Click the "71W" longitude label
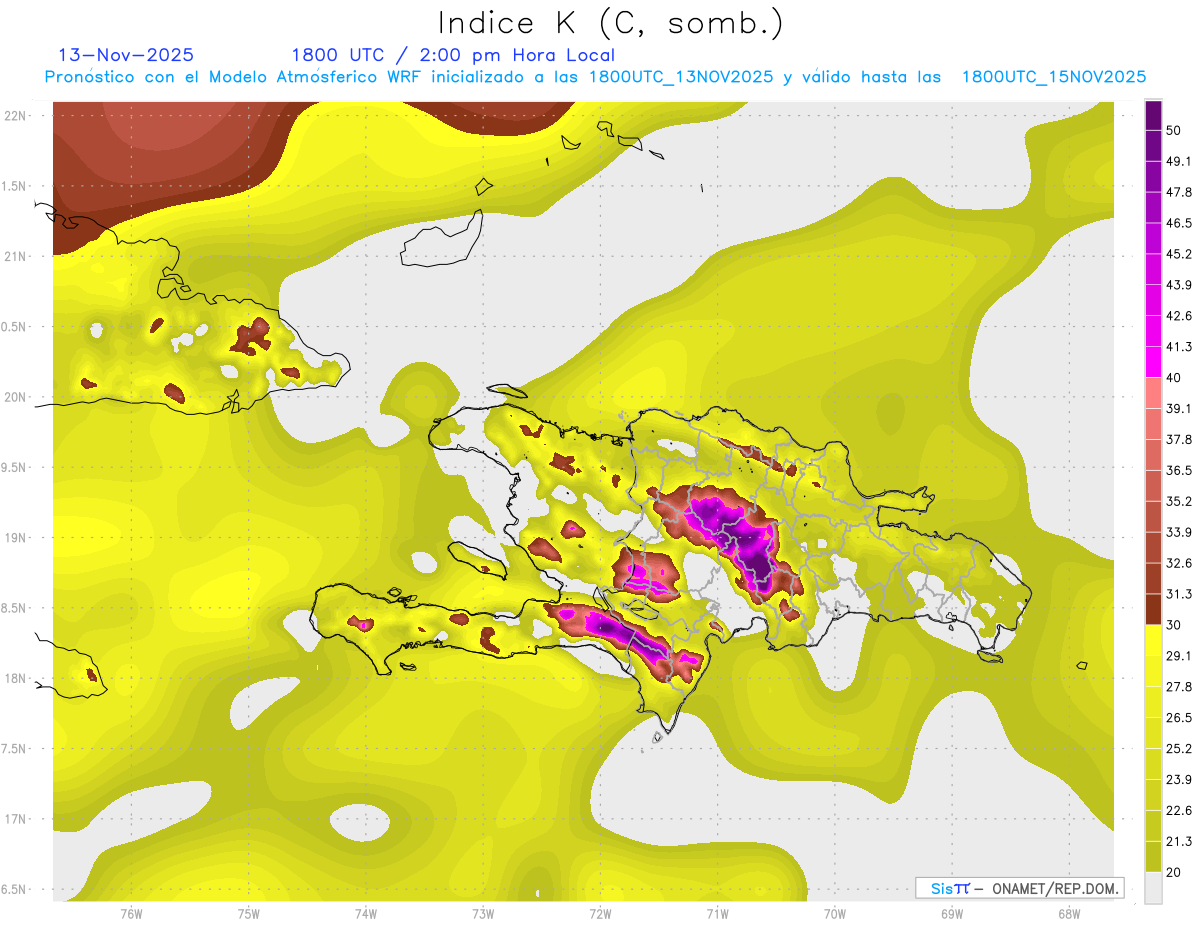 (x=717, y=913)
